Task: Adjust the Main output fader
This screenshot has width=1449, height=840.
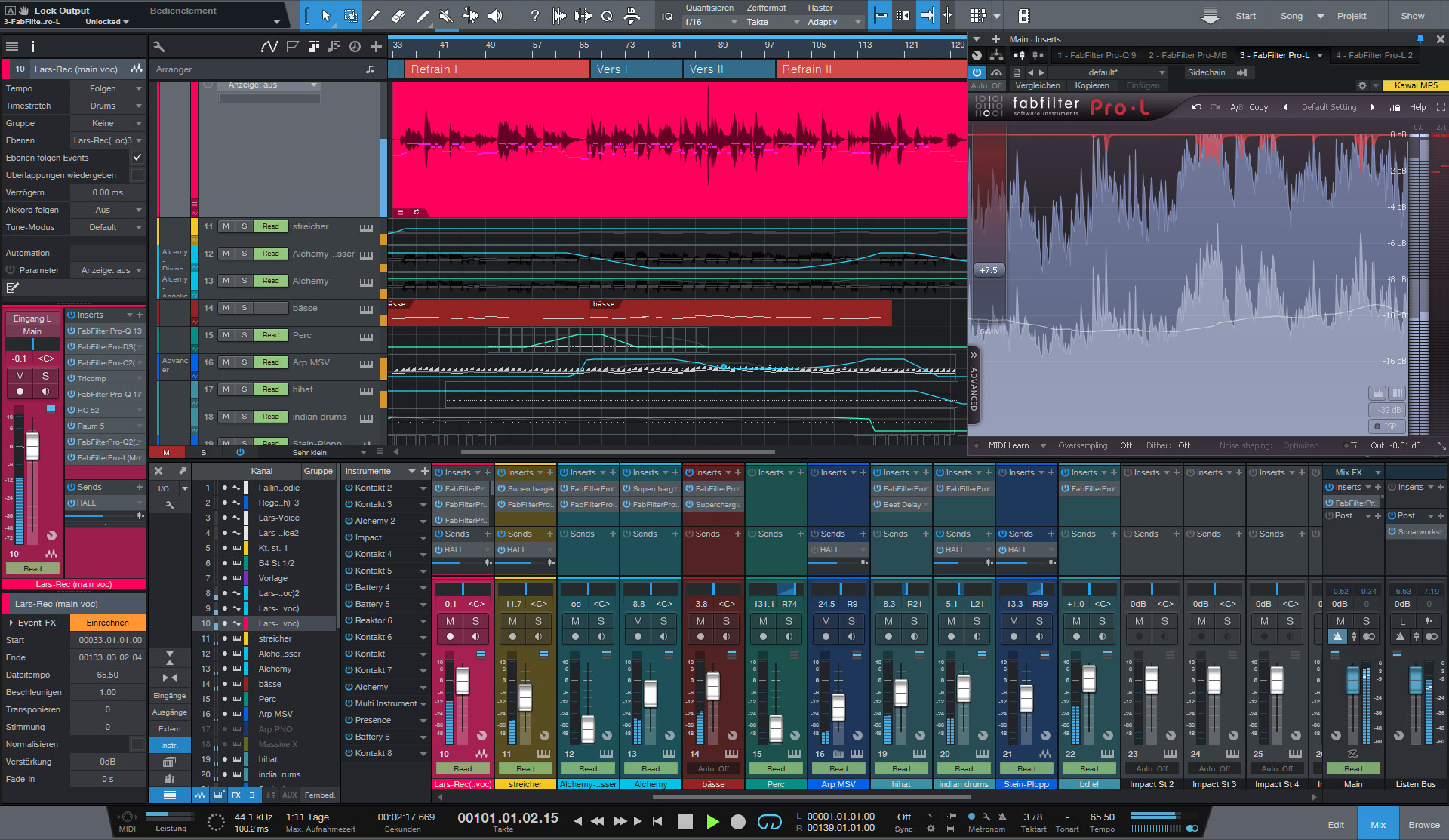Action: 1353,679
